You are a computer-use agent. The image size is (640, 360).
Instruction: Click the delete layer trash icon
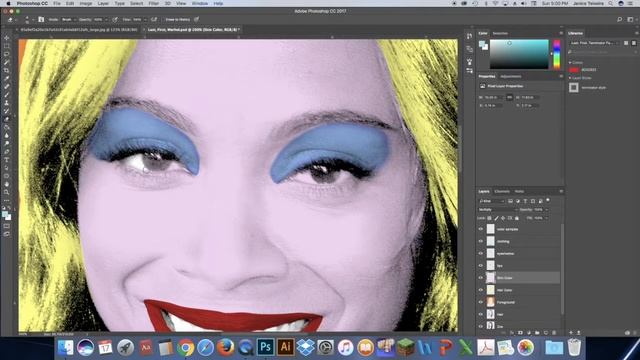tap(554, 333)
